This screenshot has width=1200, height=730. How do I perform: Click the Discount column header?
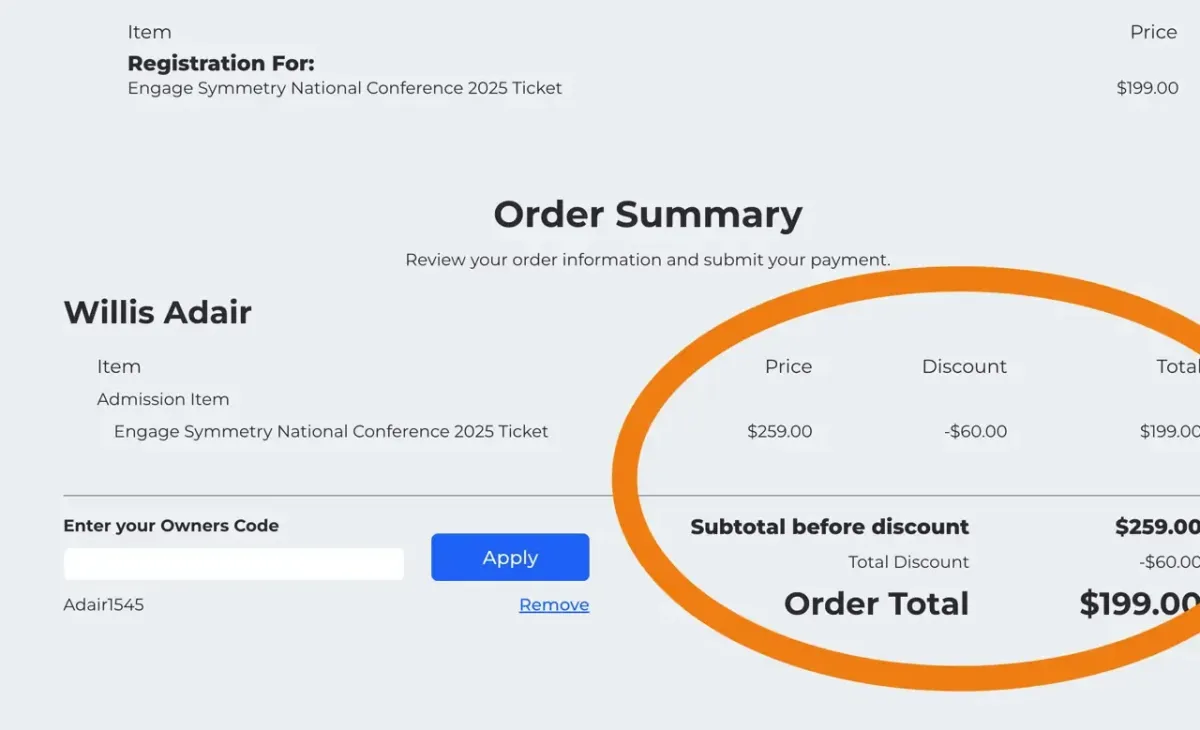click(963, 366)
